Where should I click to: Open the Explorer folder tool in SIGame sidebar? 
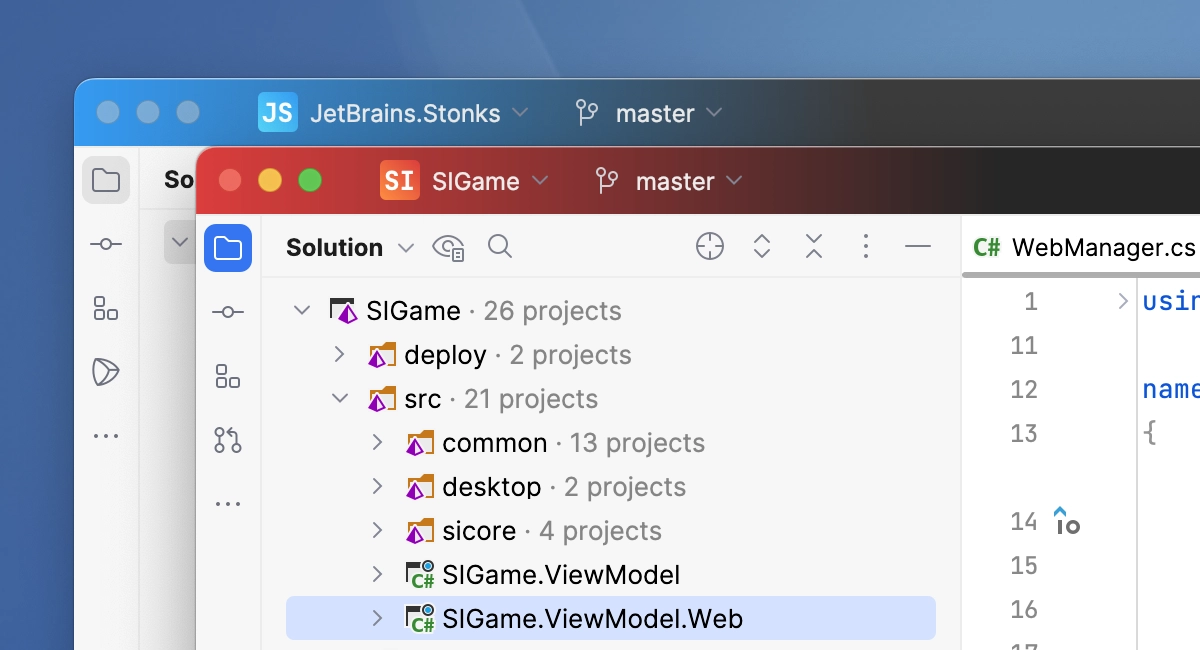[x=228, y=247]
